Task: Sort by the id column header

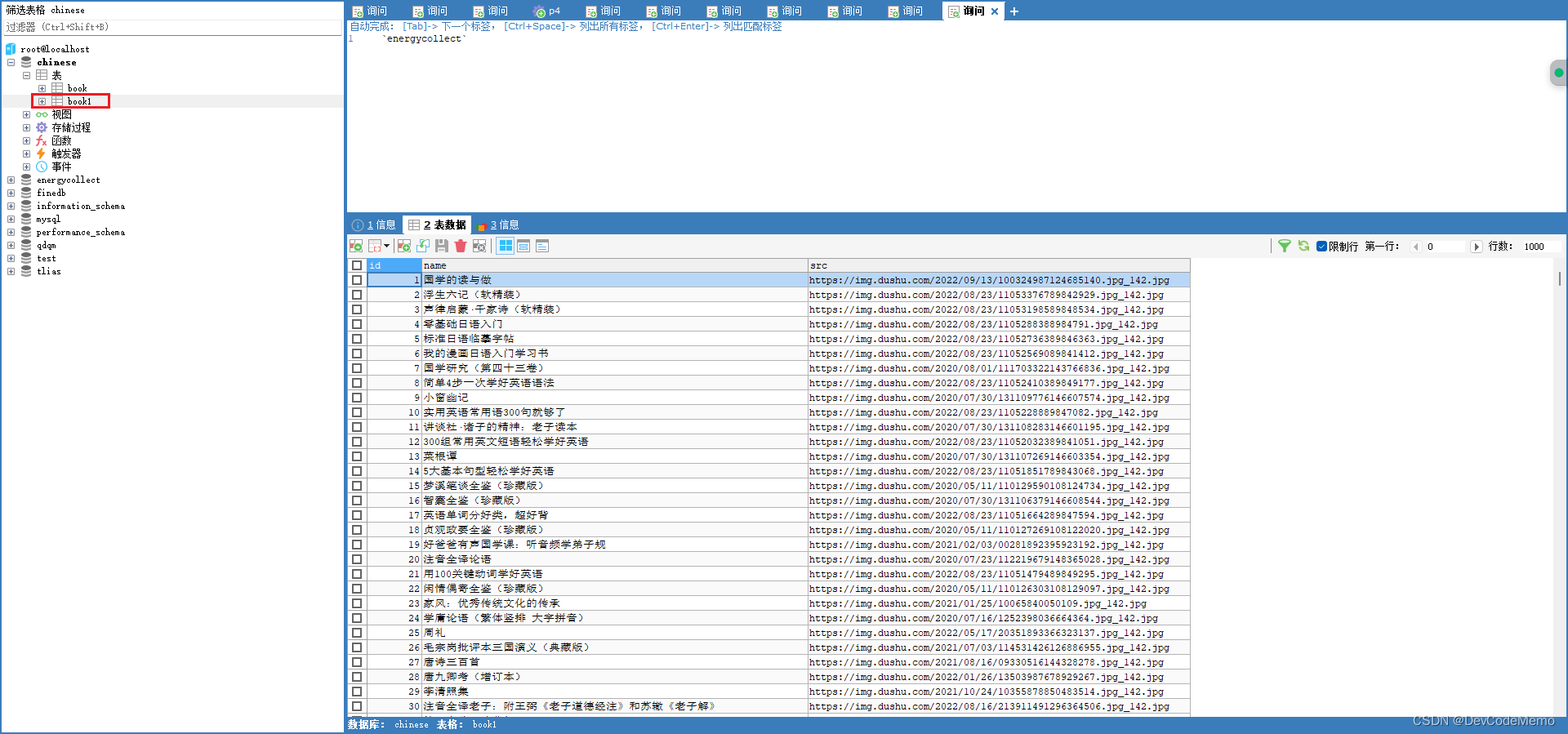Action: [394, 265]
